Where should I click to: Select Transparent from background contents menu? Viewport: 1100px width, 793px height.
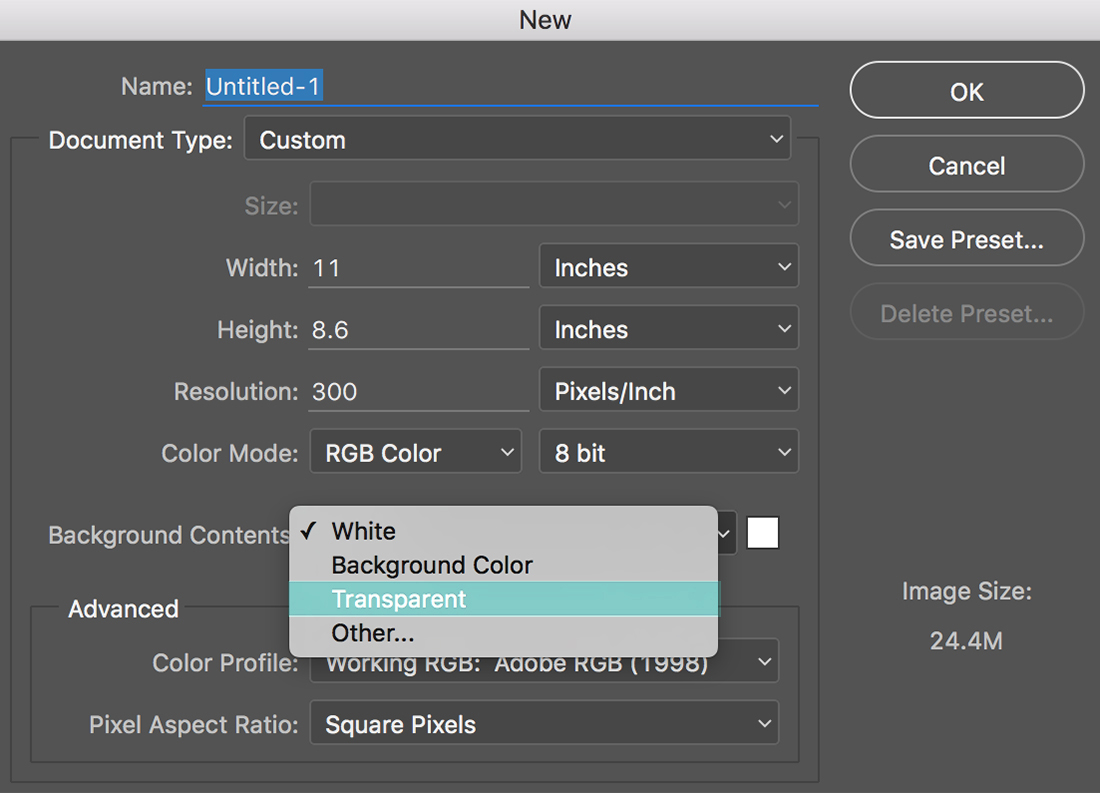(504, 599)
